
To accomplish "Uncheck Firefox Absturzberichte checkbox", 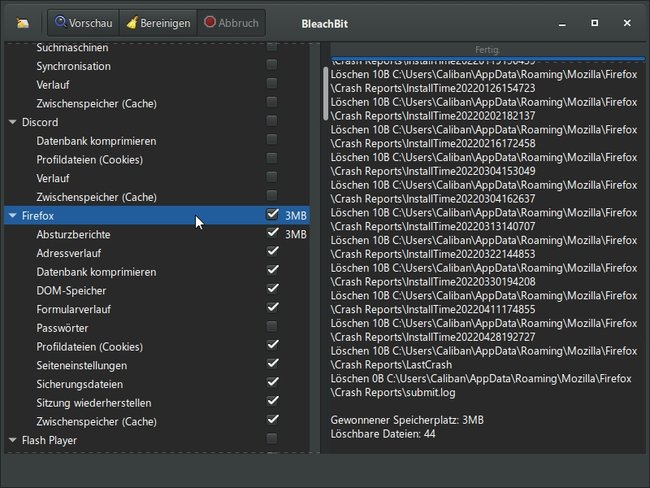I will click(272, 233).
